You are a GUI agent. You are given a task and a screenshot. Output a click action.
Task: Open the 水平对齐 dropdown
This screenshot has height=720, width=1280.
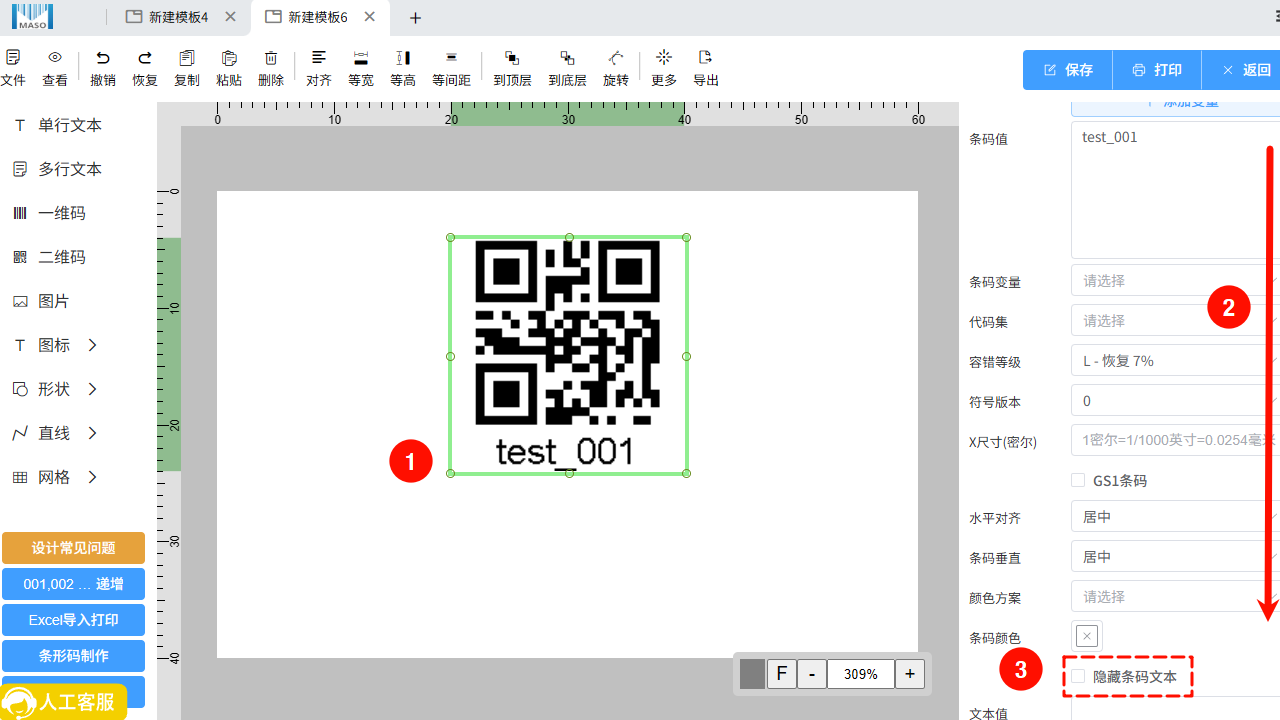[x=1175, y=517]
